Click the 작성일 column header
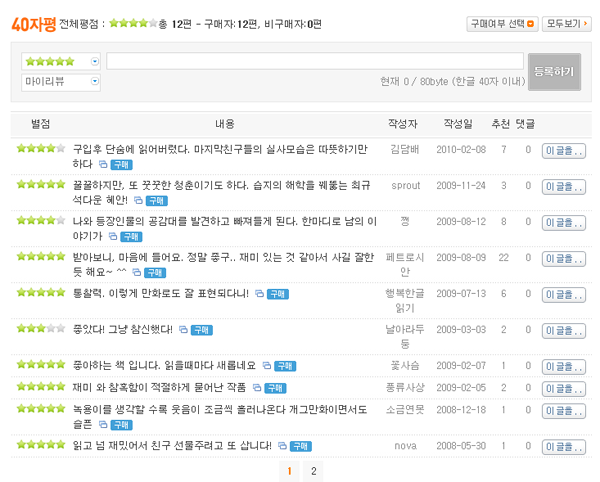600x482 pixels. [458, 124]
